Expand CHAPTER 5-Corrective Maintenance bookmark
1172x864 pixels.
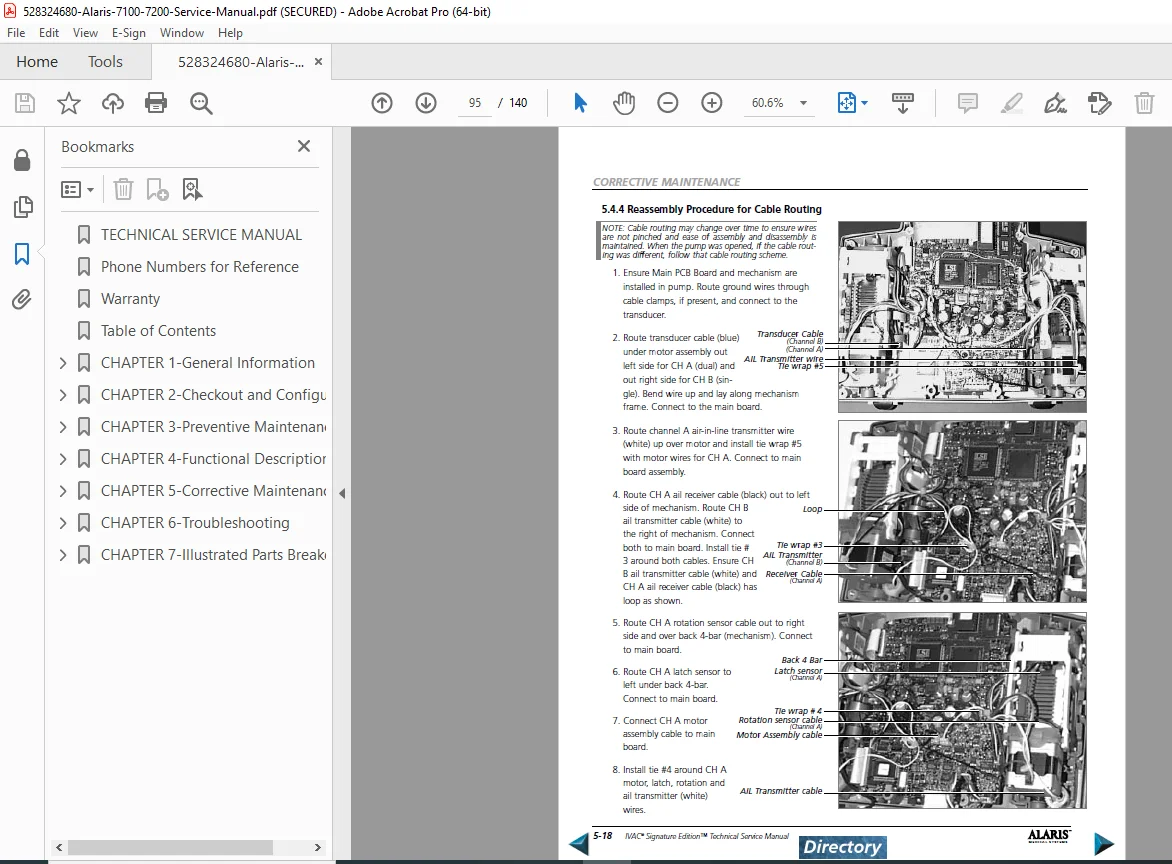pos(63,491)
